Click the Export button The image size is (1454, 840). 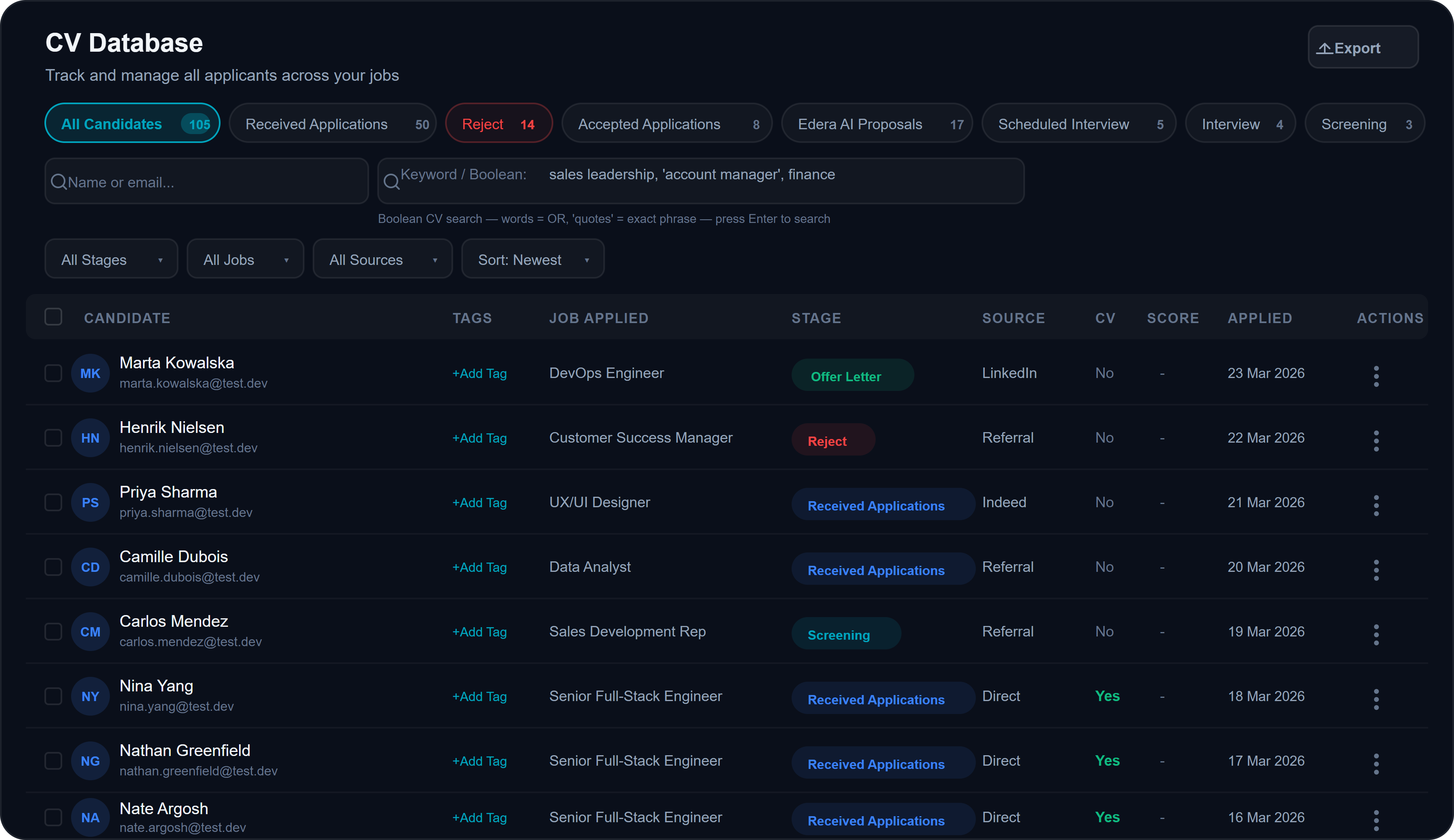point(1363,47)
